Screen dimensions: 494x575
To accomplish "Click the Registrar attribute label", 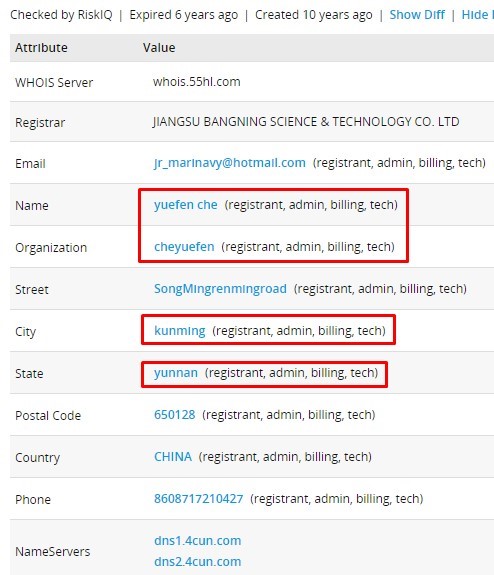I will (x=40, y=122).
